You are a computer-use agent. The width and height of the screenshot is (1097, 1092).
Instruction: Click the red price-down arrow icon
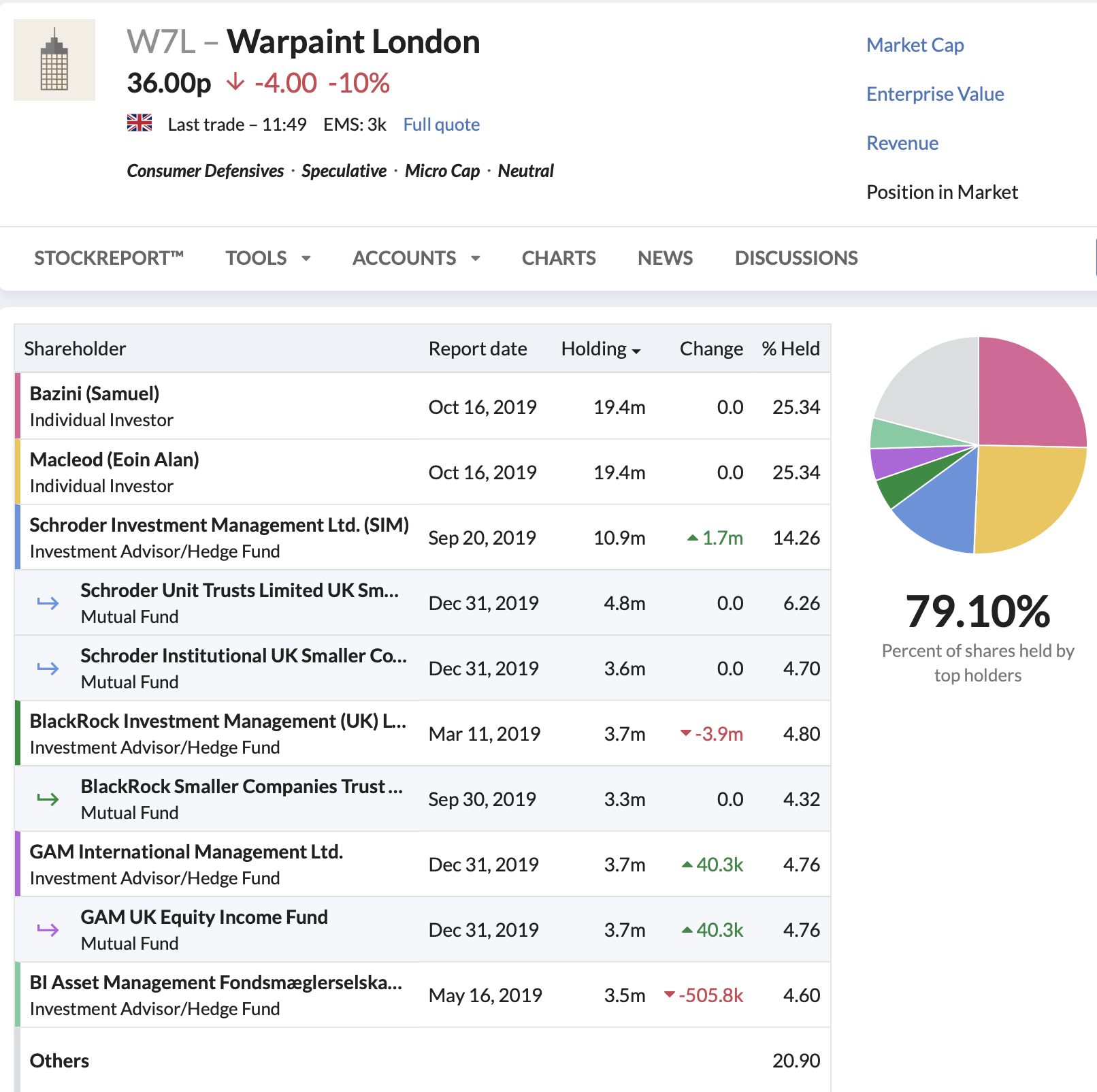pyautogui.click(x=235, y=82)
